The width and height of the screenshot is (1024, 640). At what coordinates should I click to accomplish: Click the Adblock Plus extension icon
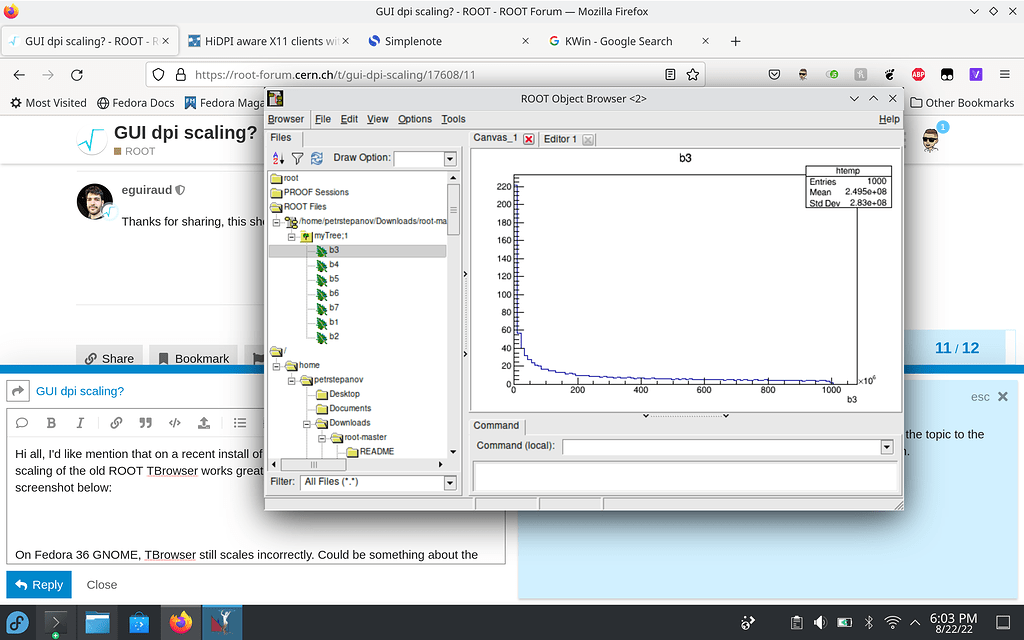tap(918, 74)
